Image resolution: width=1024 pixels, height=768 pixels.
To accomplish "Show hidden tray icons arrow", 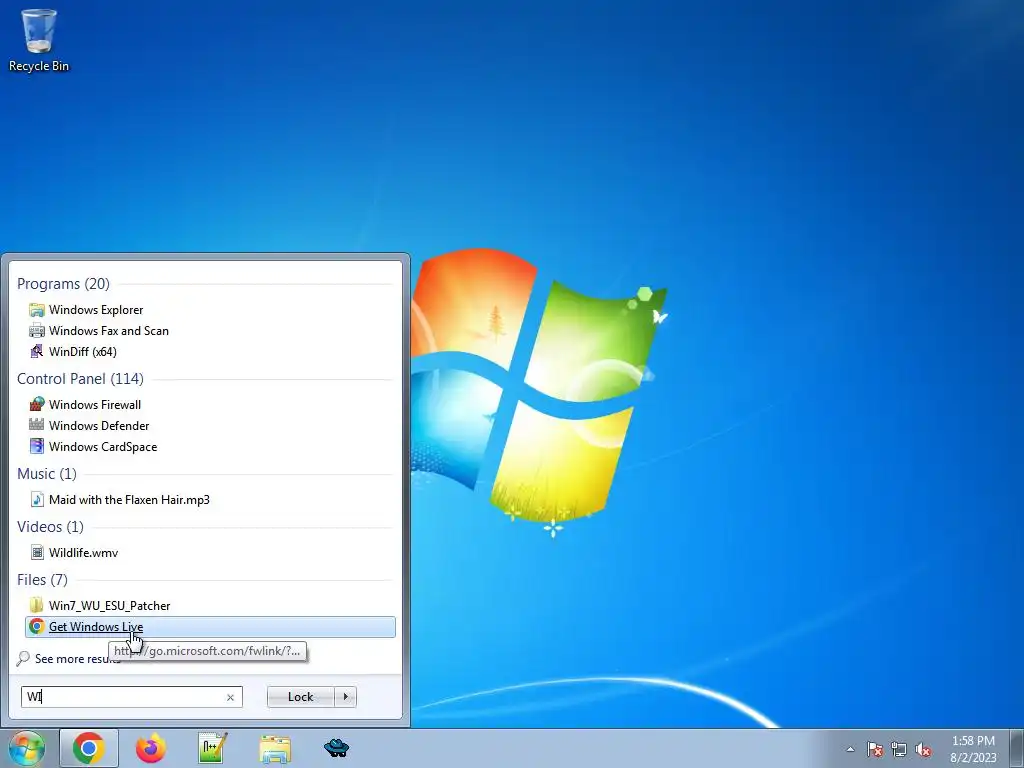I will tap(850, 749).
